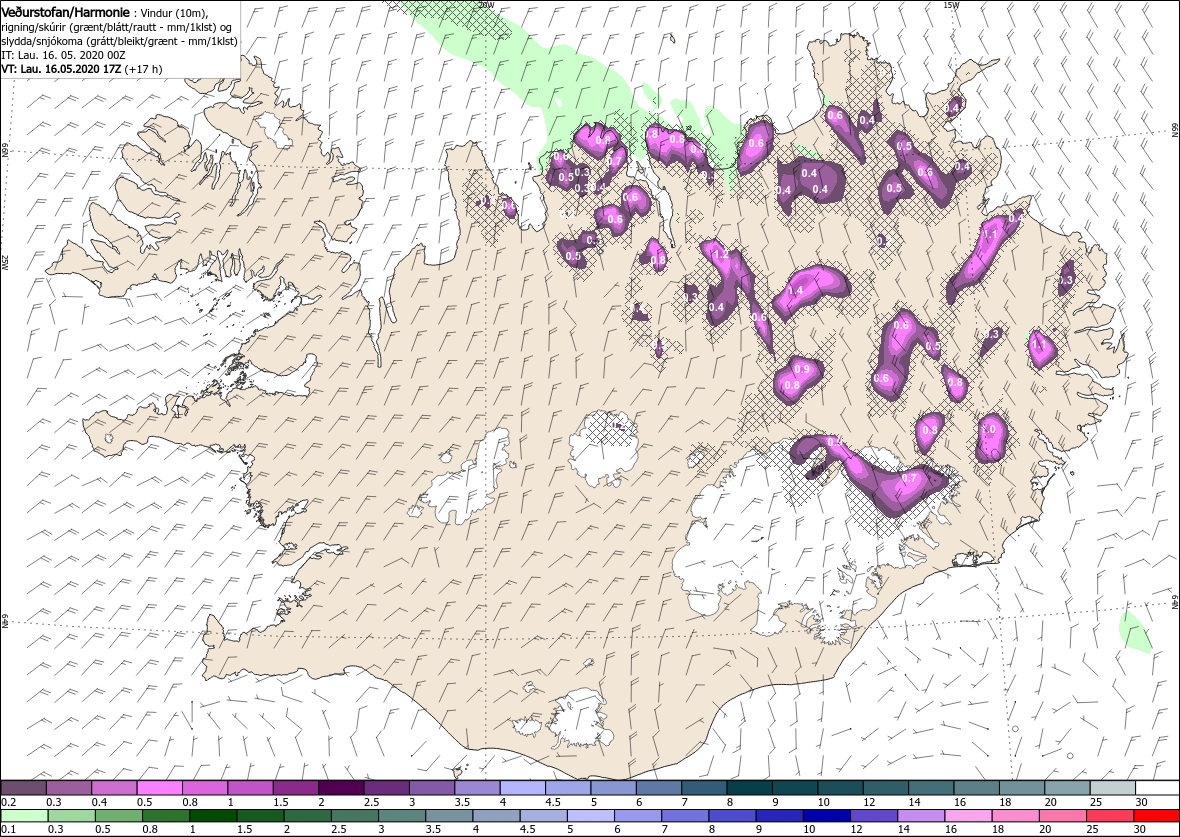This screenshot has width=1180, height=837.
Task: Select the light gray 25–30 upper legend swatch
Action: pos(1112,788)
